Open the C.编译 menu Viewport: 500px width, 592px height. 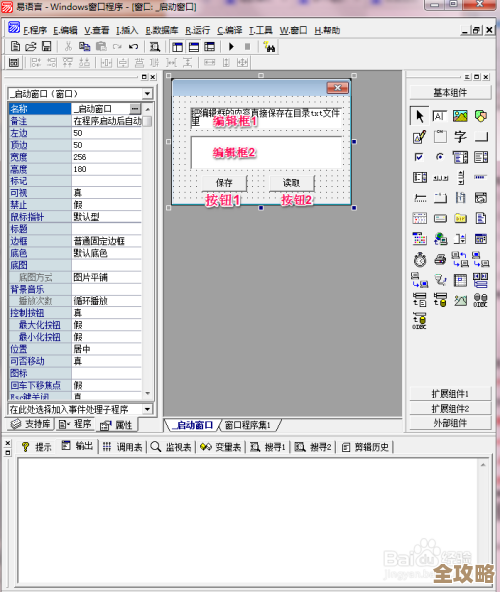tap(230, 31)
